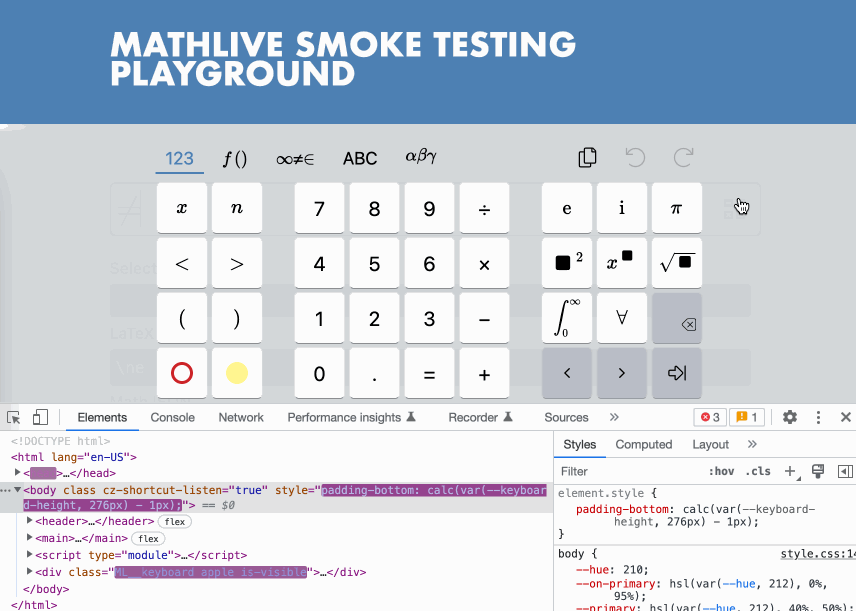Open DevTools settings gear
The height and width of the screenshot is (611, 856).
pyautogui.click(x=789, y=417)
